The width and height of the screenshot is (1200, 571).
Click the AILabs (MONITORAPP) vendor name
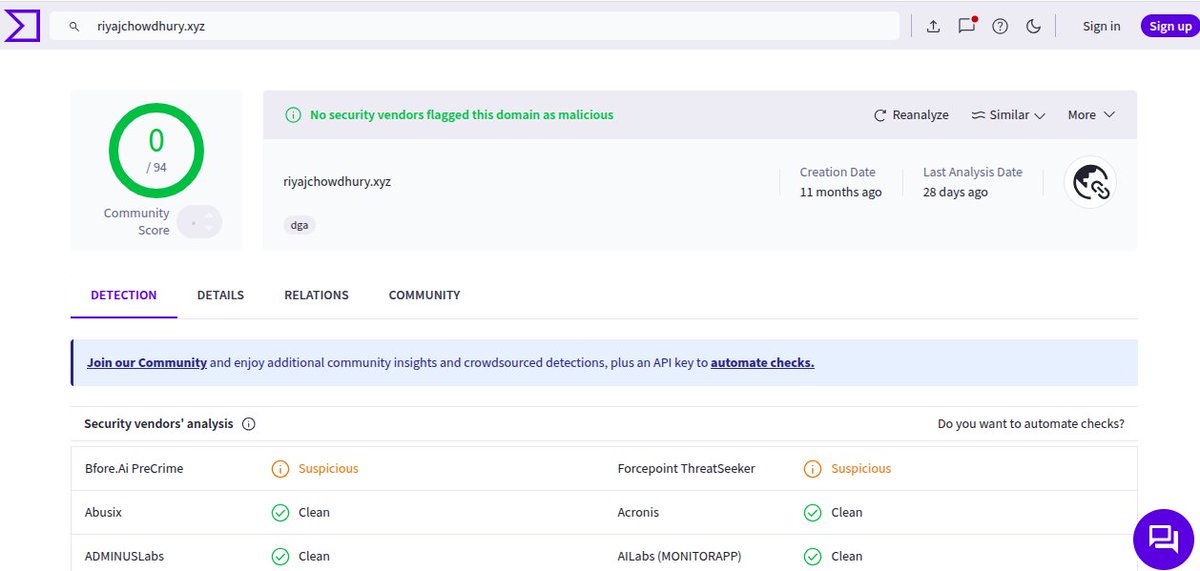(679, 556)
